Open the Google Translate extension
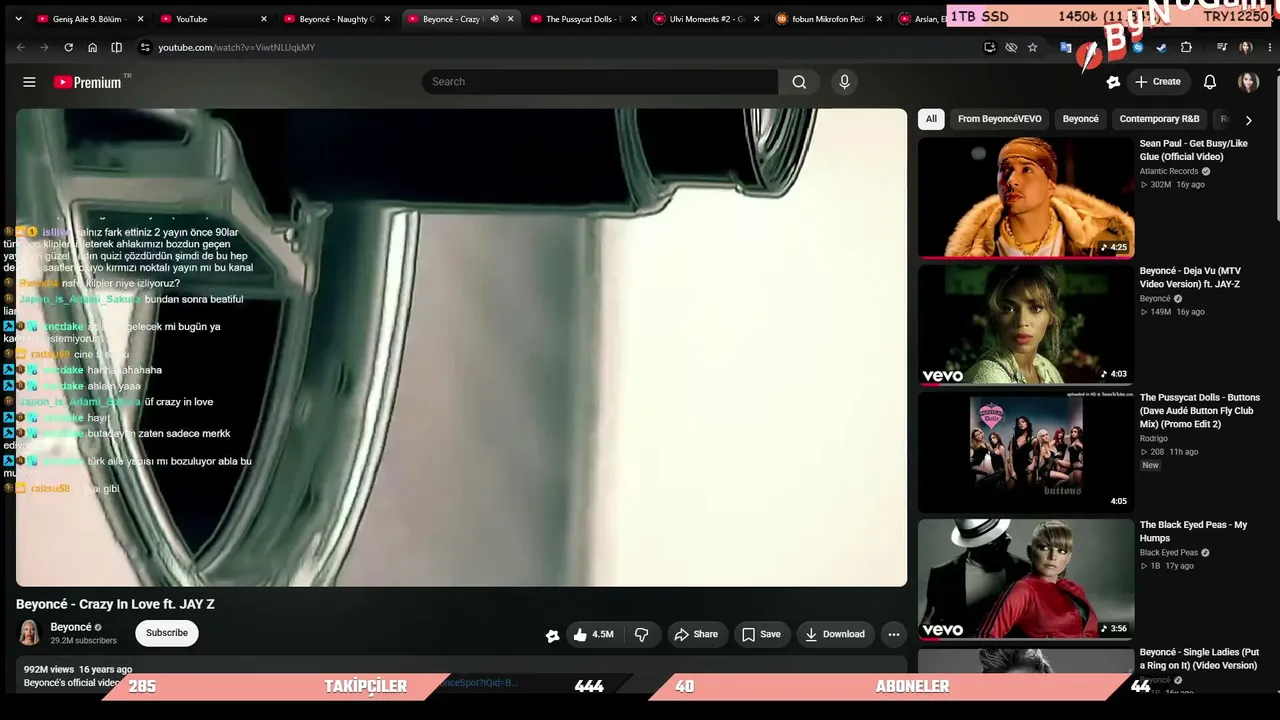This screenshot has width=1280, height=720. [x=1066, y=47]
